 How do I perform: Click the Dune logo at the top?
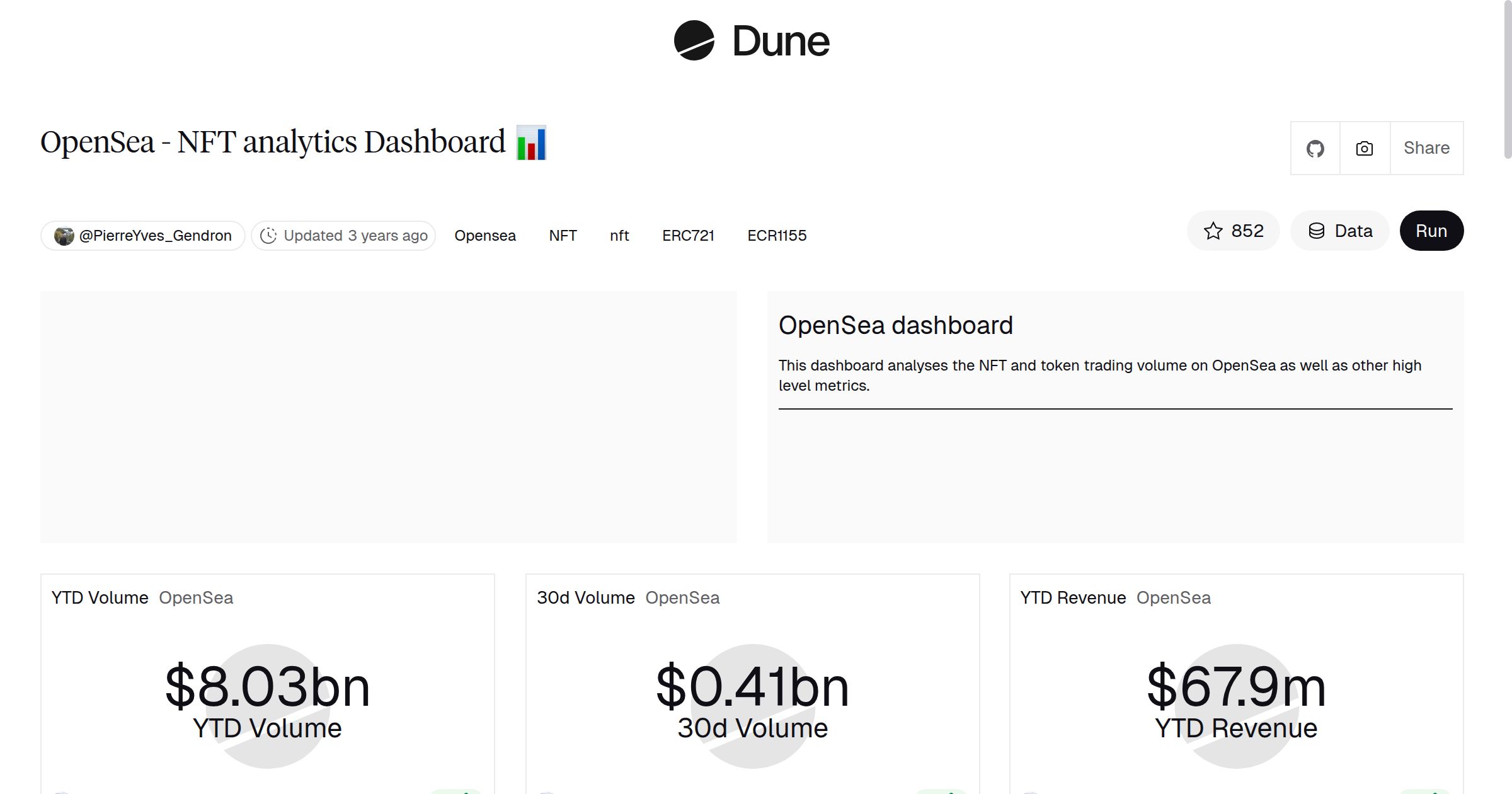click(752, 41)
